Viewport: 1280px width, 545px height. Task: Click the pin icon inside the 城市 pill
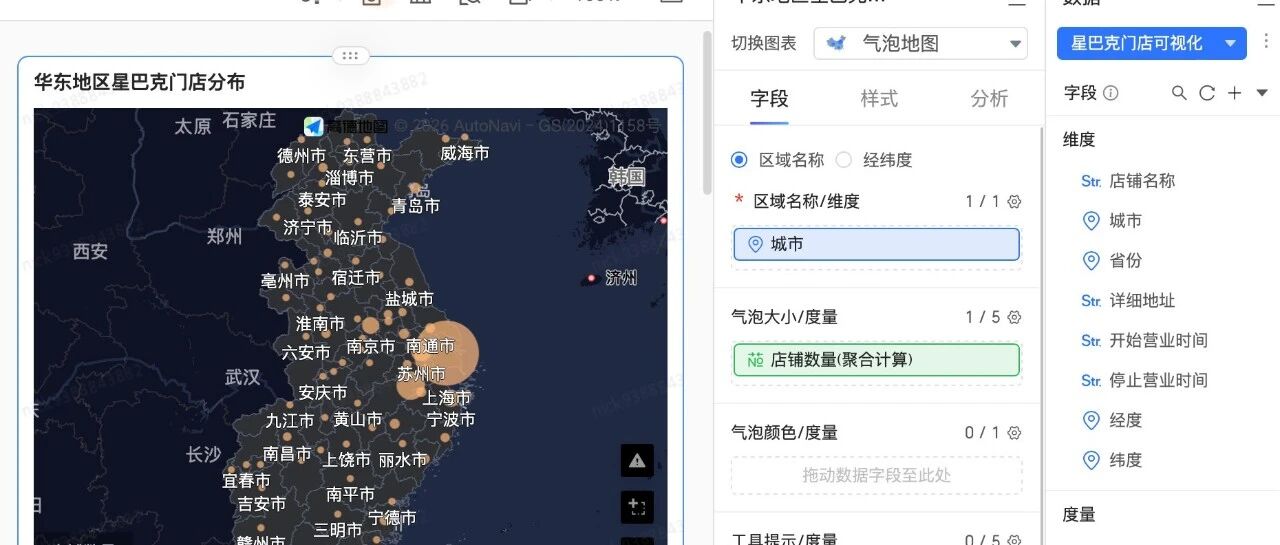tap(755, 244)
